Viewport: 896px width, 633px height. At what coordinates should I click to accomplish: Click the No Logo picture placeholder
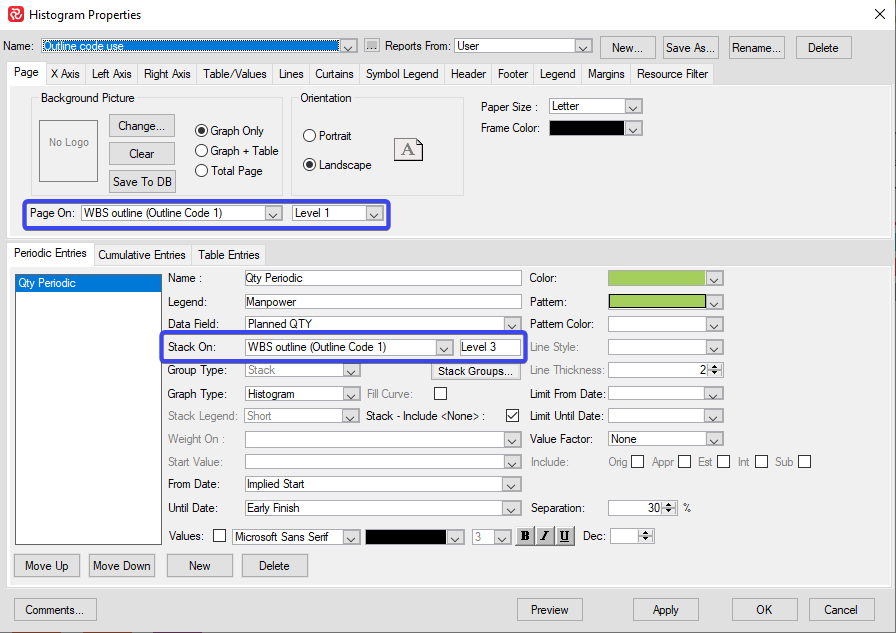69,143
